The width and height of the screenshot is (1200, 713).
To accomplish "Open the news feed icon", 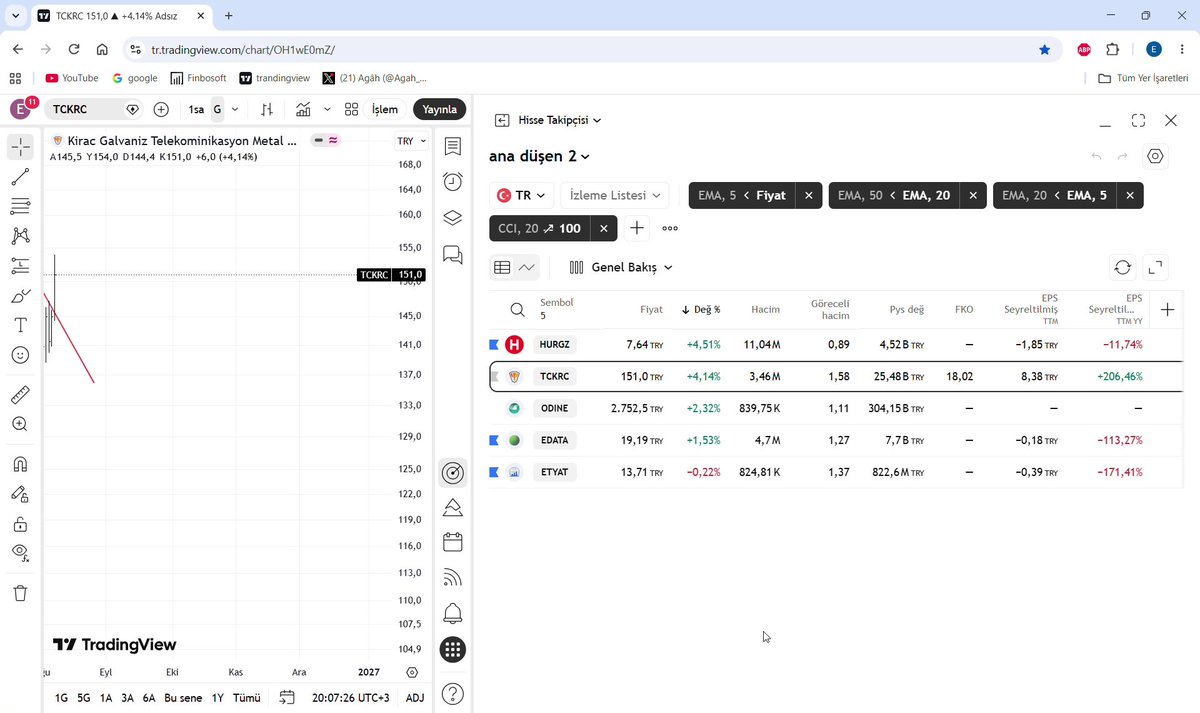I will click(453, 577).
